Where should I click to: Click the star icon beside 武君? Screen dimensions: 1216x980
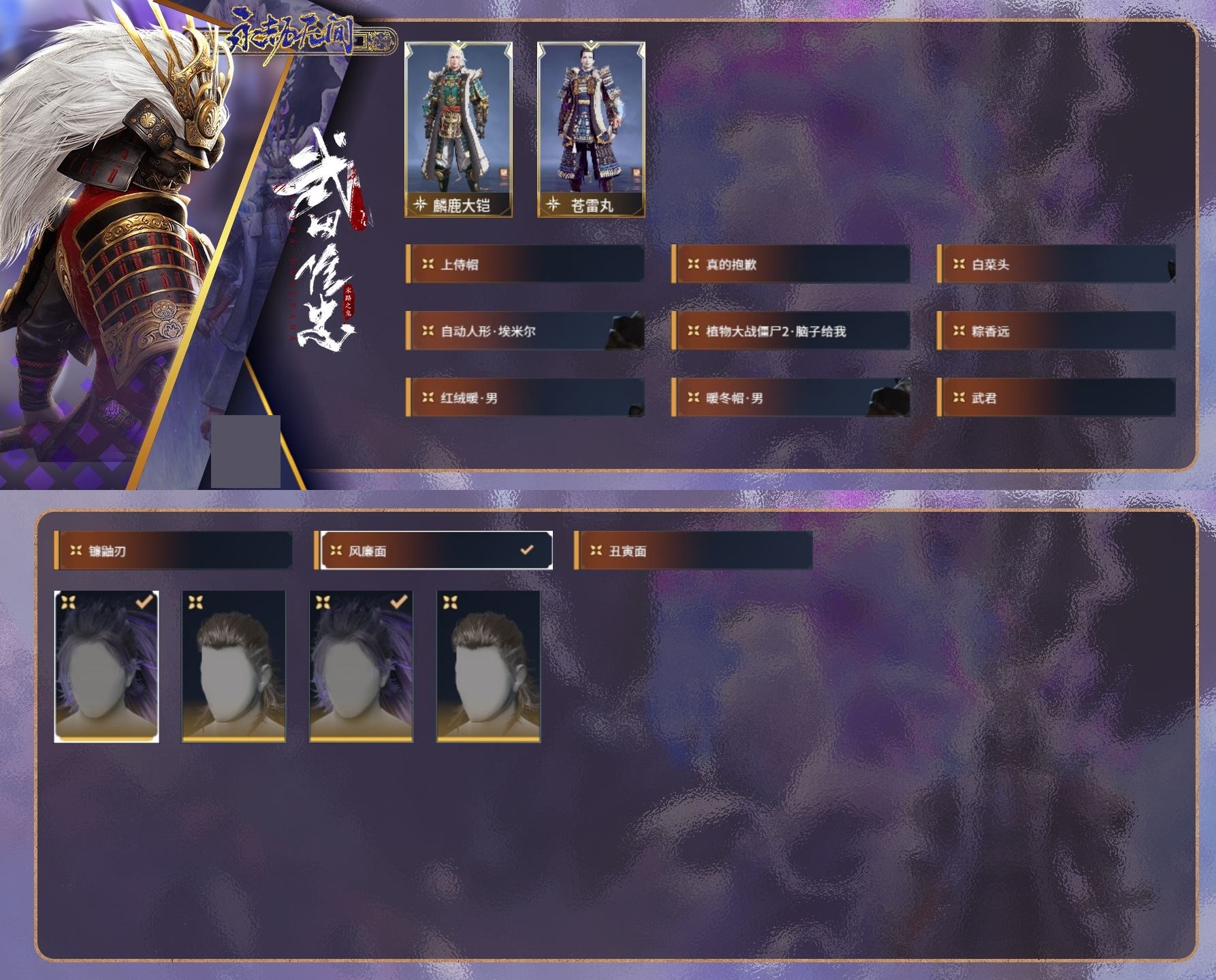[959, 397]
